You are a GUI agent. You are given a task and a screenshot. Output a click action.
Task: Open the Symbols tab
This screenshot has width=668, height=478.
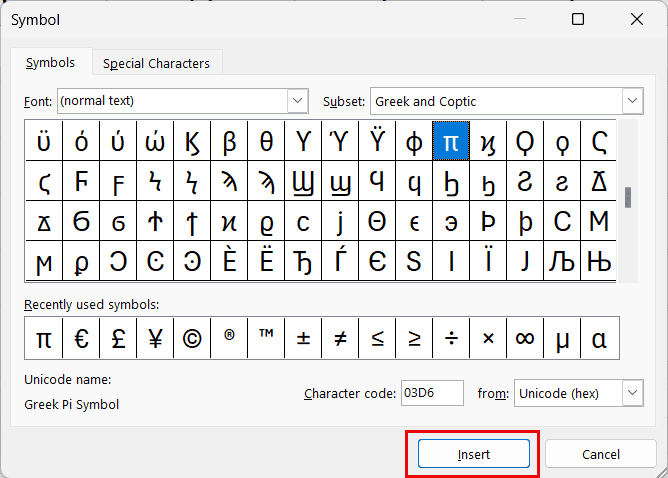point(50,62)
